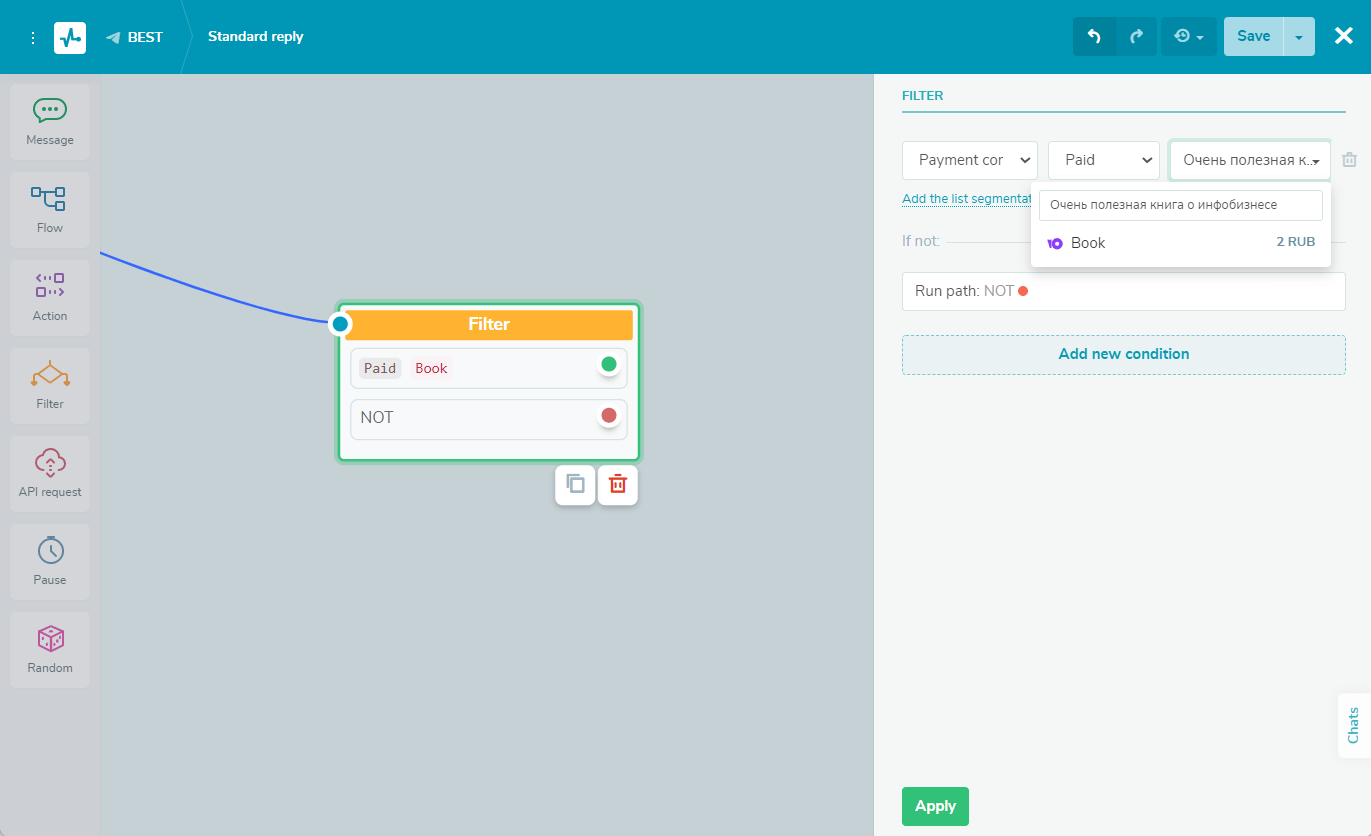Open the version history dropdown

(1188, 37)
